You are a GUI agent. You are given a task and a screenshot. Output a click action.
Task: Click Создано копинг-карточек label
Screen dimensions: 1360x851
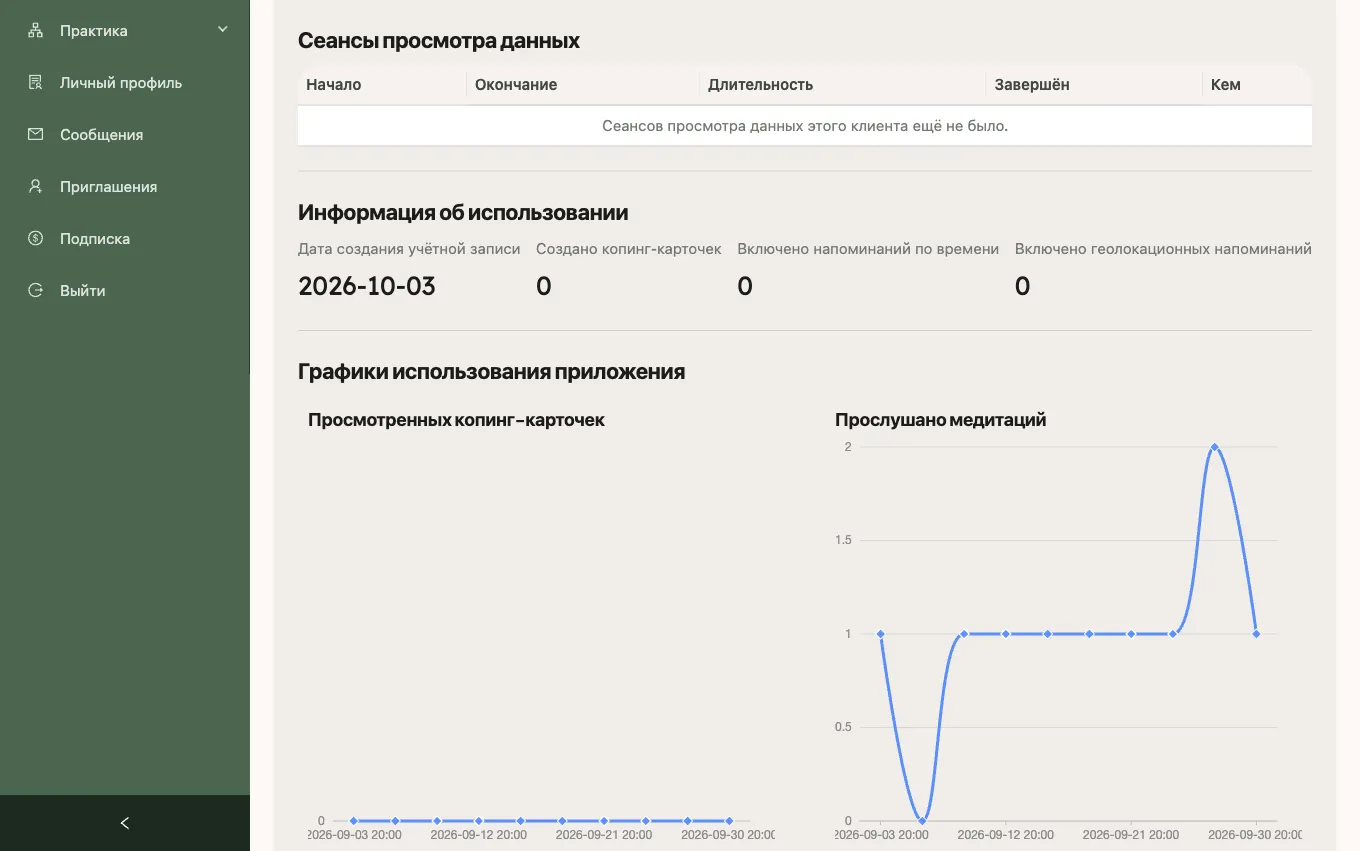tap(629, 249)
